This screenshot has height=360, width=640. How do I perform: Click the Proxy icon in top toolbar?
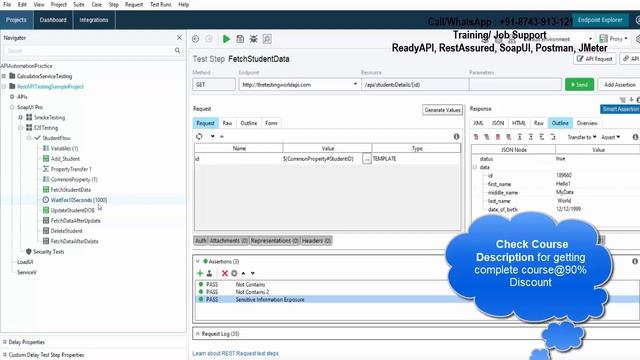pyautogui.click(x=603, y=39)
